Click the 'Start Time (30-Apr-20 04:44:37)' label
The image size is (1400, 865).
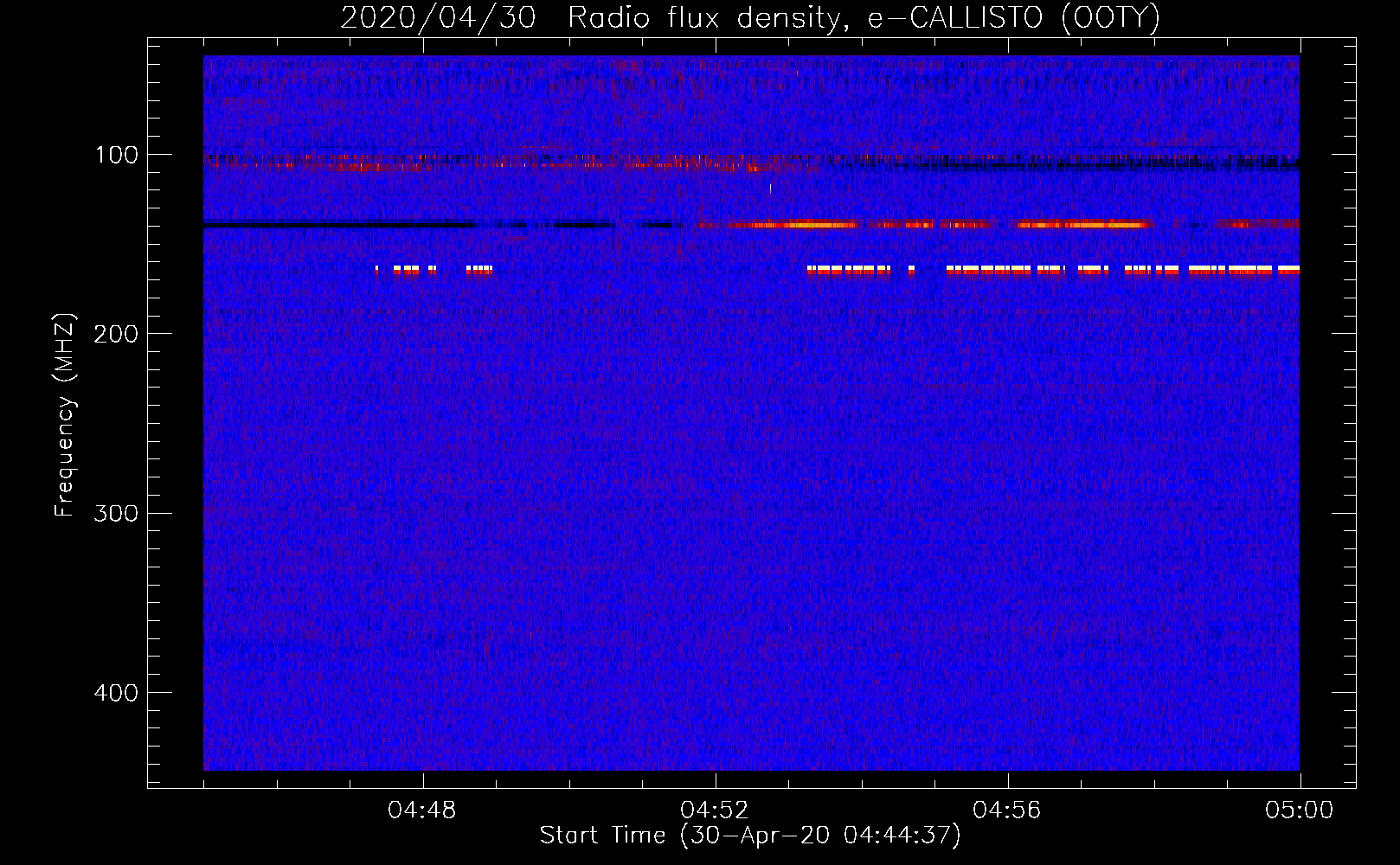[x=751, y=836]
